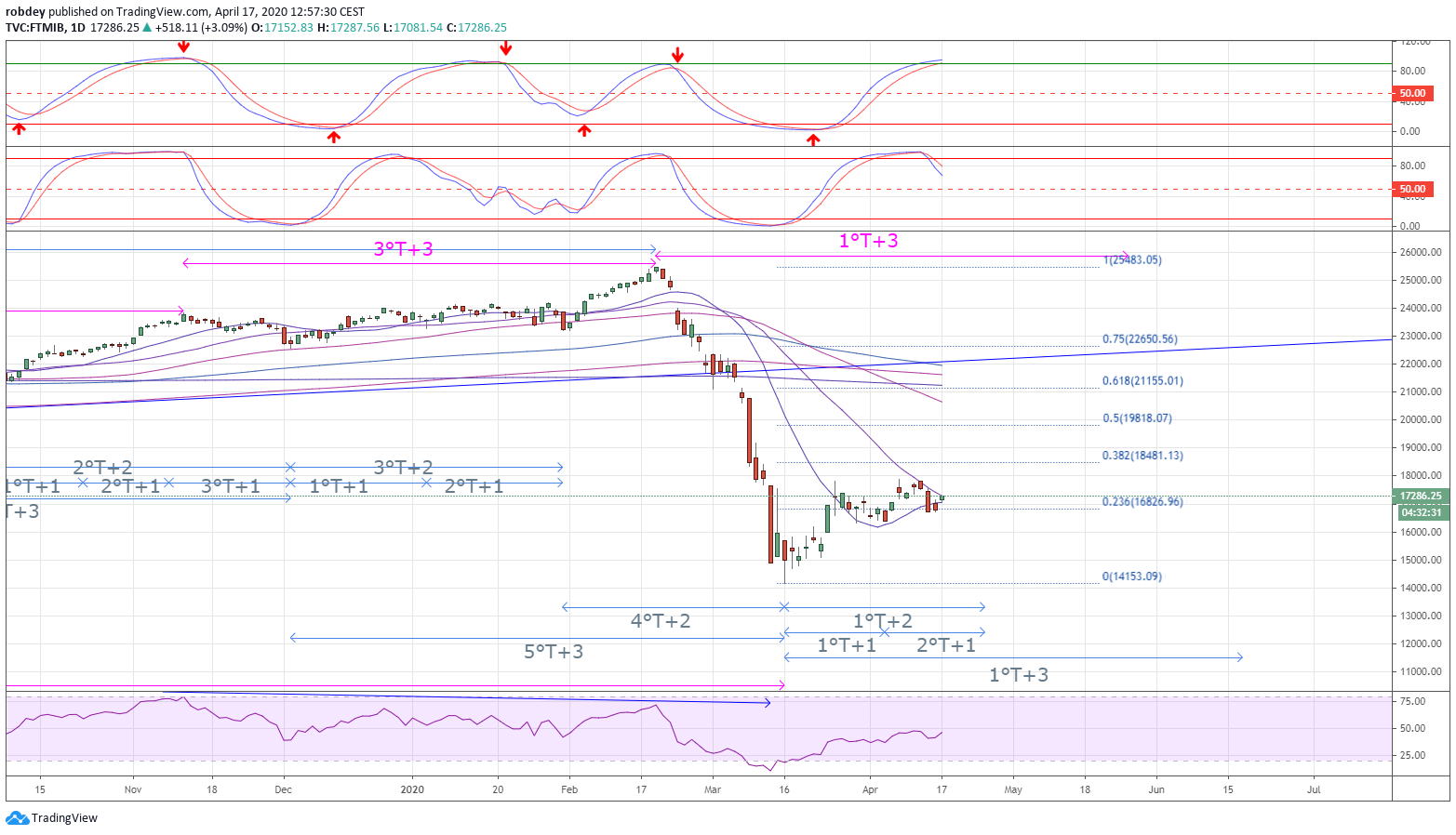
Task: Click the magenta 1°T+3 cycle label
Action: (x=869, y=241)
